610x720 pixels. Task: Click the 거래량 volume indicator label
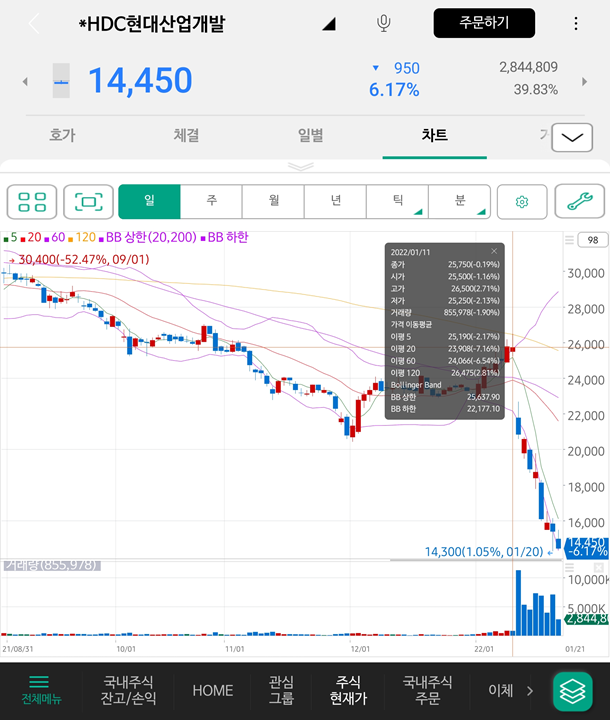tap(52, 565)
